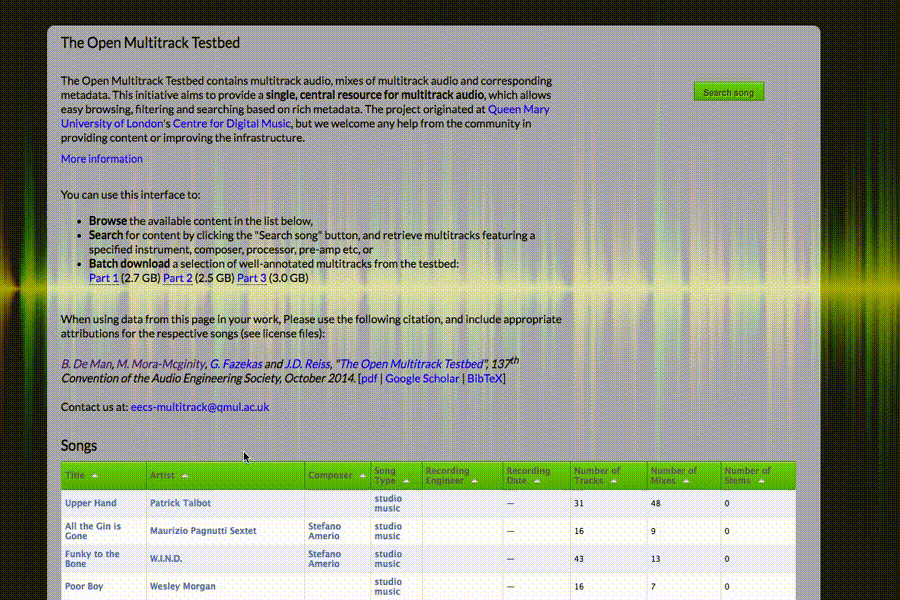Download batch Part 1 link
900x600 pixels.
pyautogui.click(x=104, y=278)
